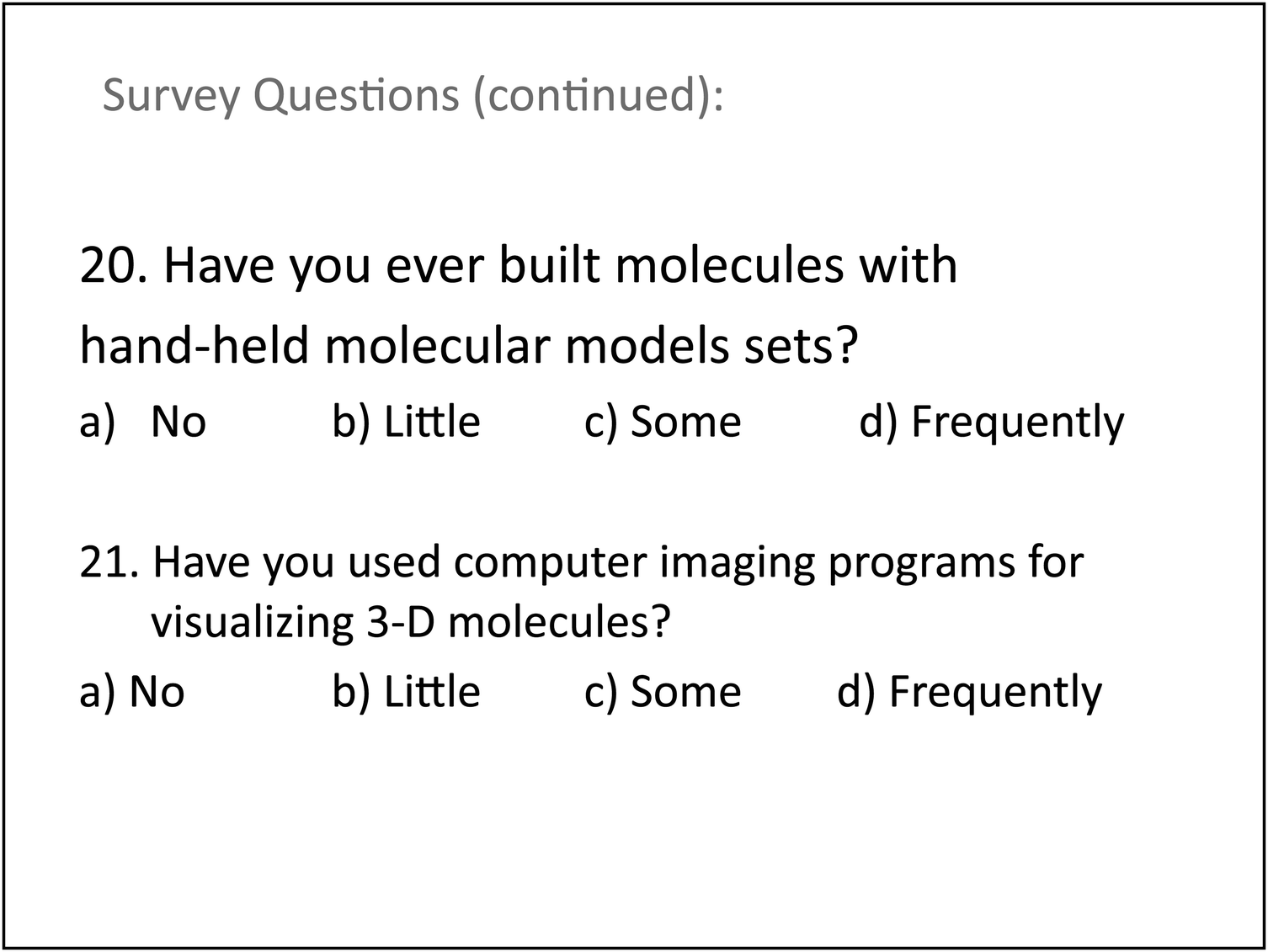
Task: Select 'd) Frequently' for question 21
Action: [x=969, y=694]
